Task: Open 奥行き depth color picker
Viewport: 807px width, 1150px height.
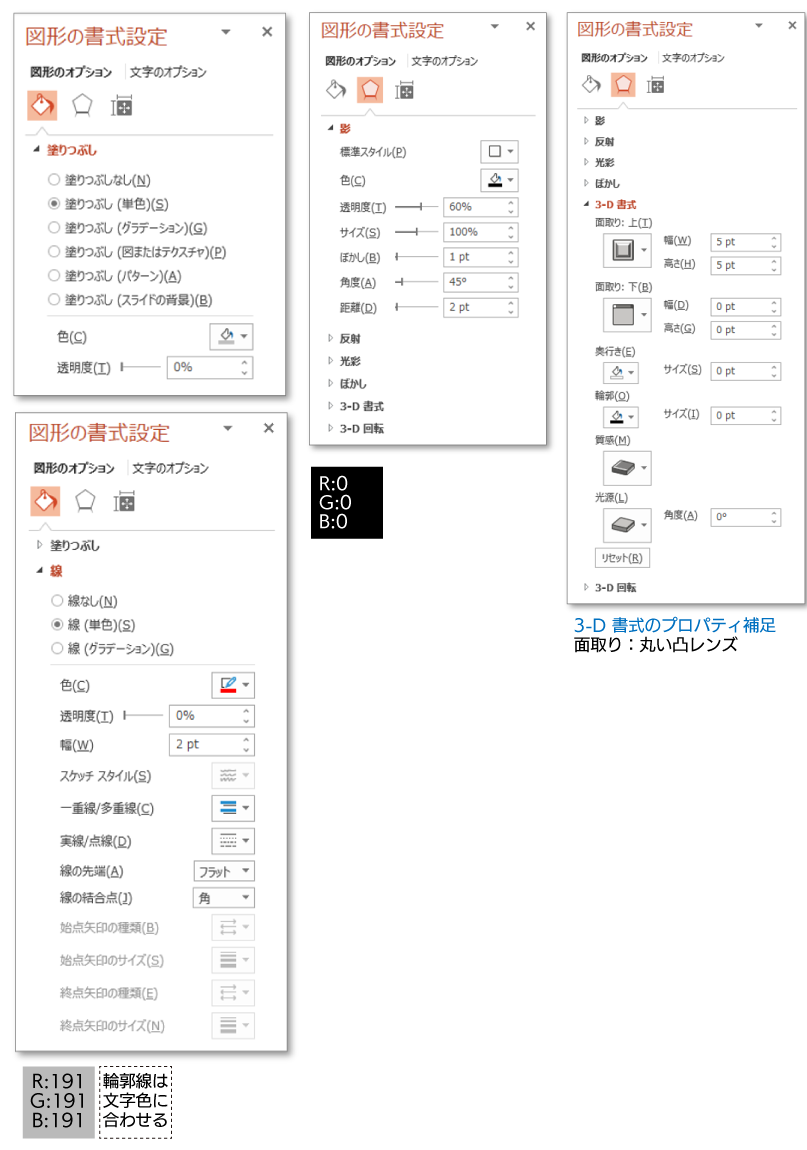Action: coord(621,373)
